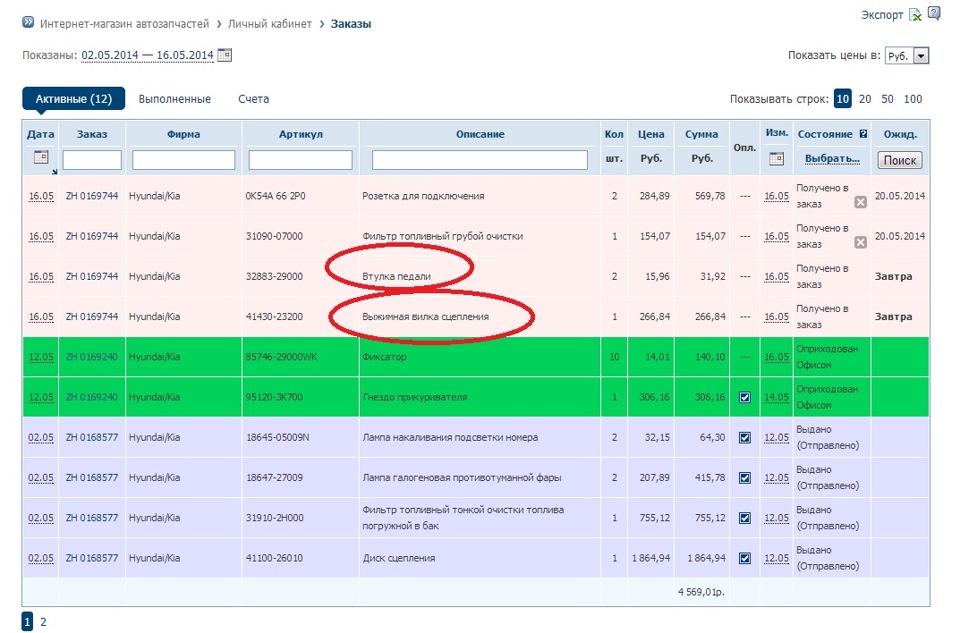This screenshot has width=960, height=633.
Task: Cancel the Фильтр топливный грубой очистки item
Action: (860, 242)
